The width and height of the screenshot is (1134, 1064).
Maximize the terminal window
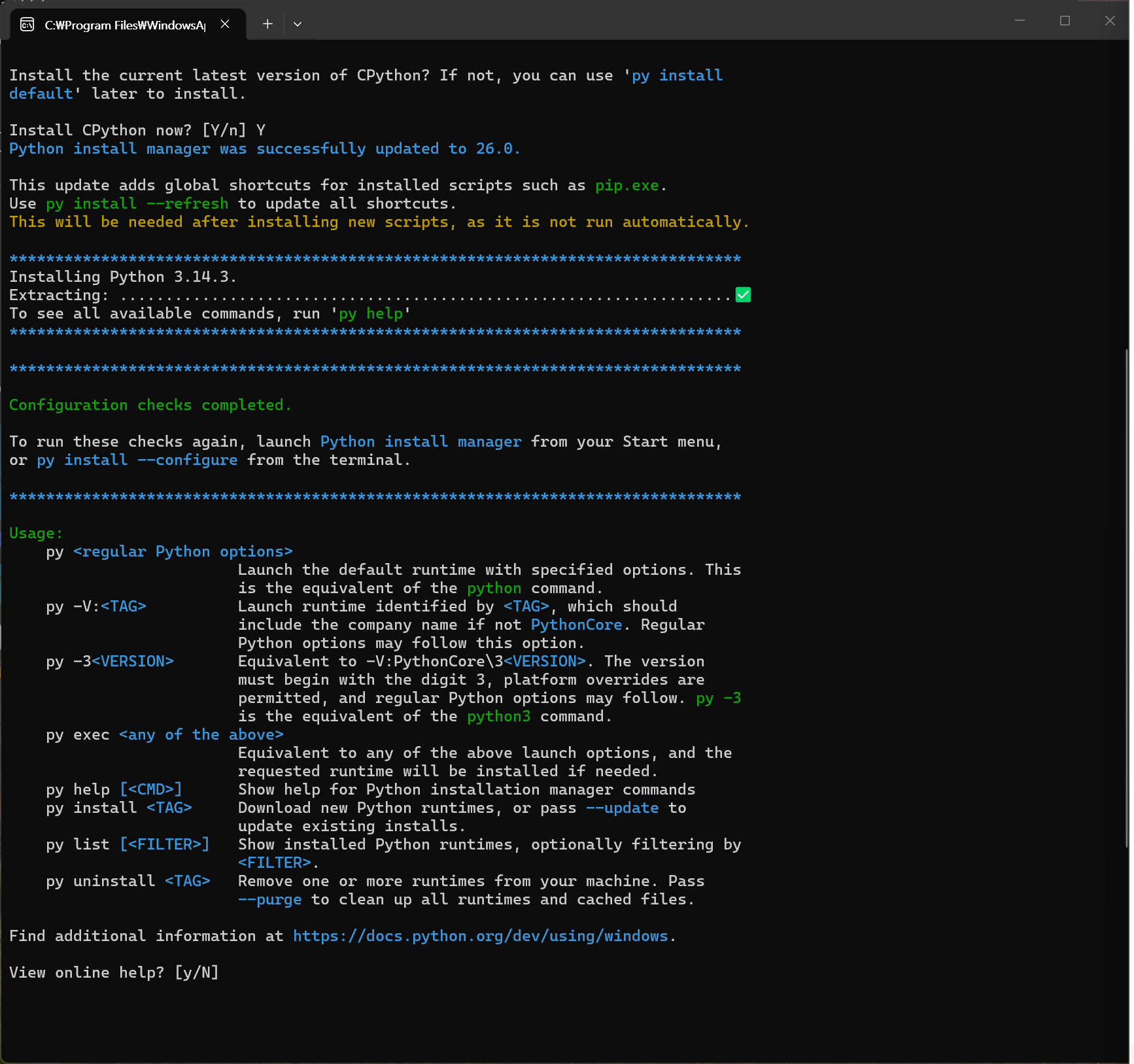point(1065,21)
